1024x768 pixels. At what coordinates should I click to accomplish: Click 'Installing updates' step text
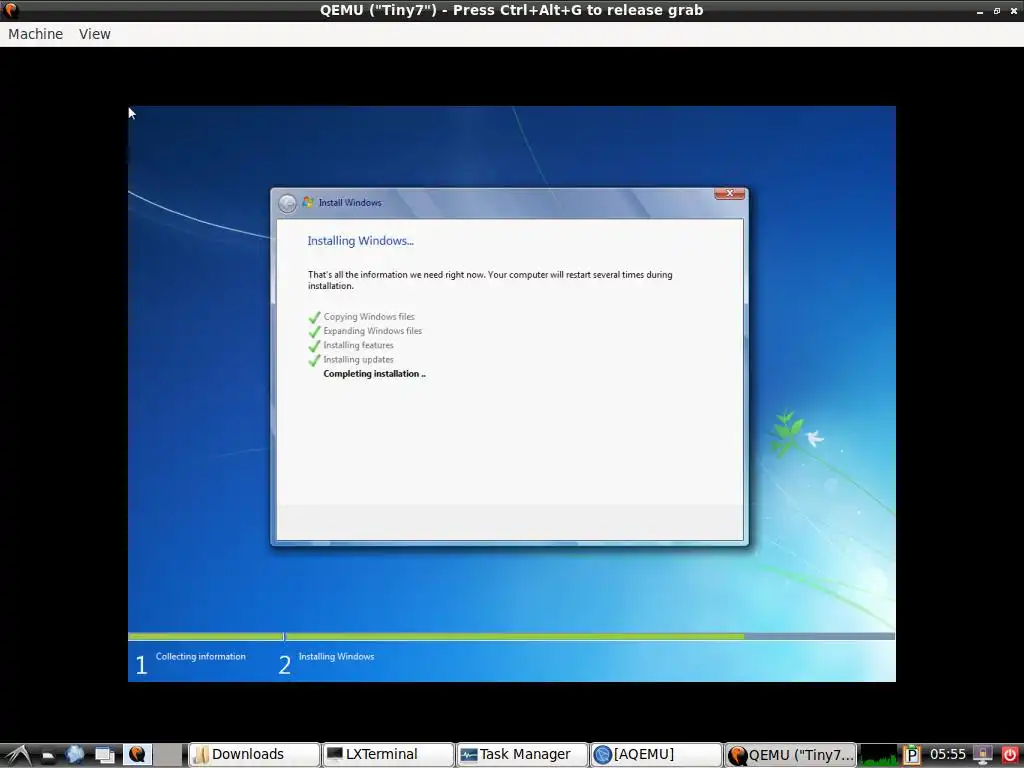point(359,360)
